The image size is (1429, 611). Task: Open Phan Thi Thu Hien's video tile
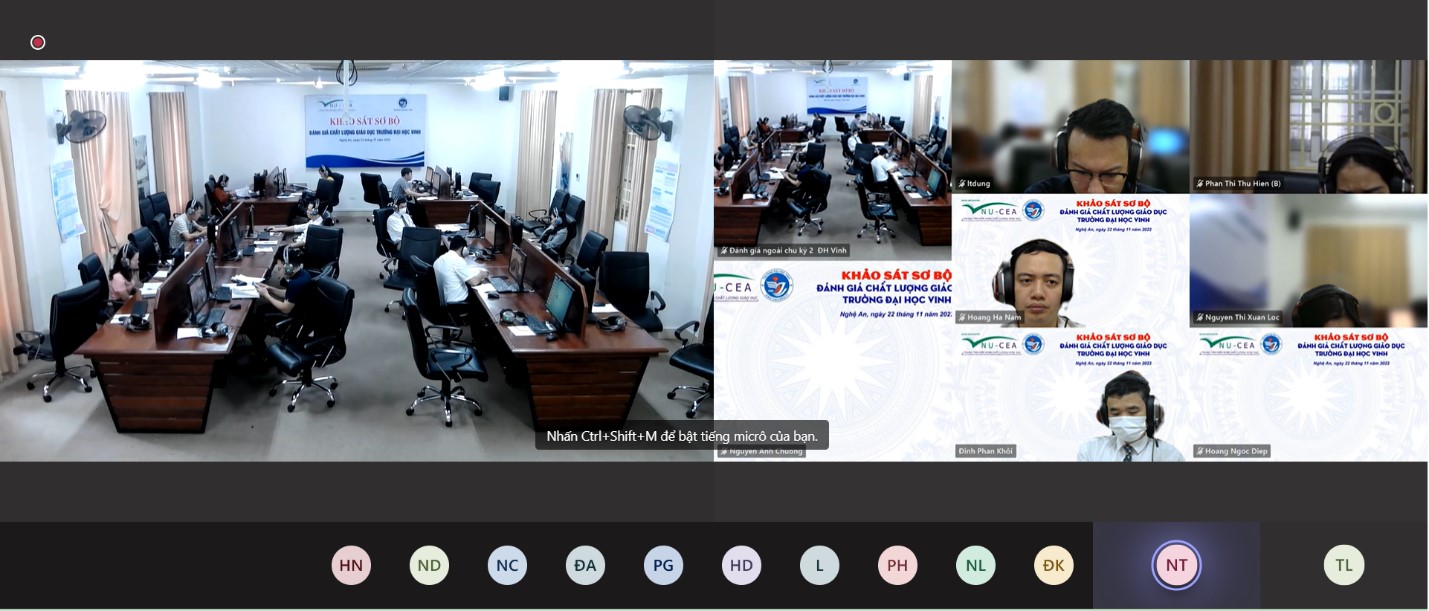[x=1308, y=126]
